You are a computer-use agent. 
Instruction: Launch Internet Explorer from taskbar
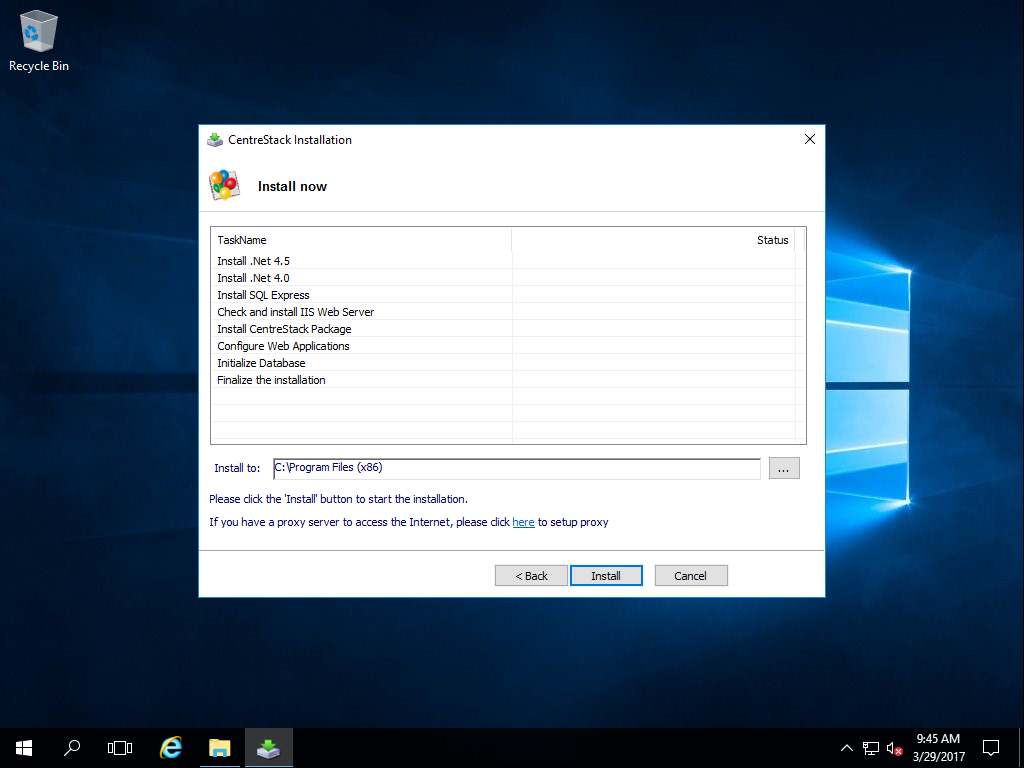click(x=171, y=748)
